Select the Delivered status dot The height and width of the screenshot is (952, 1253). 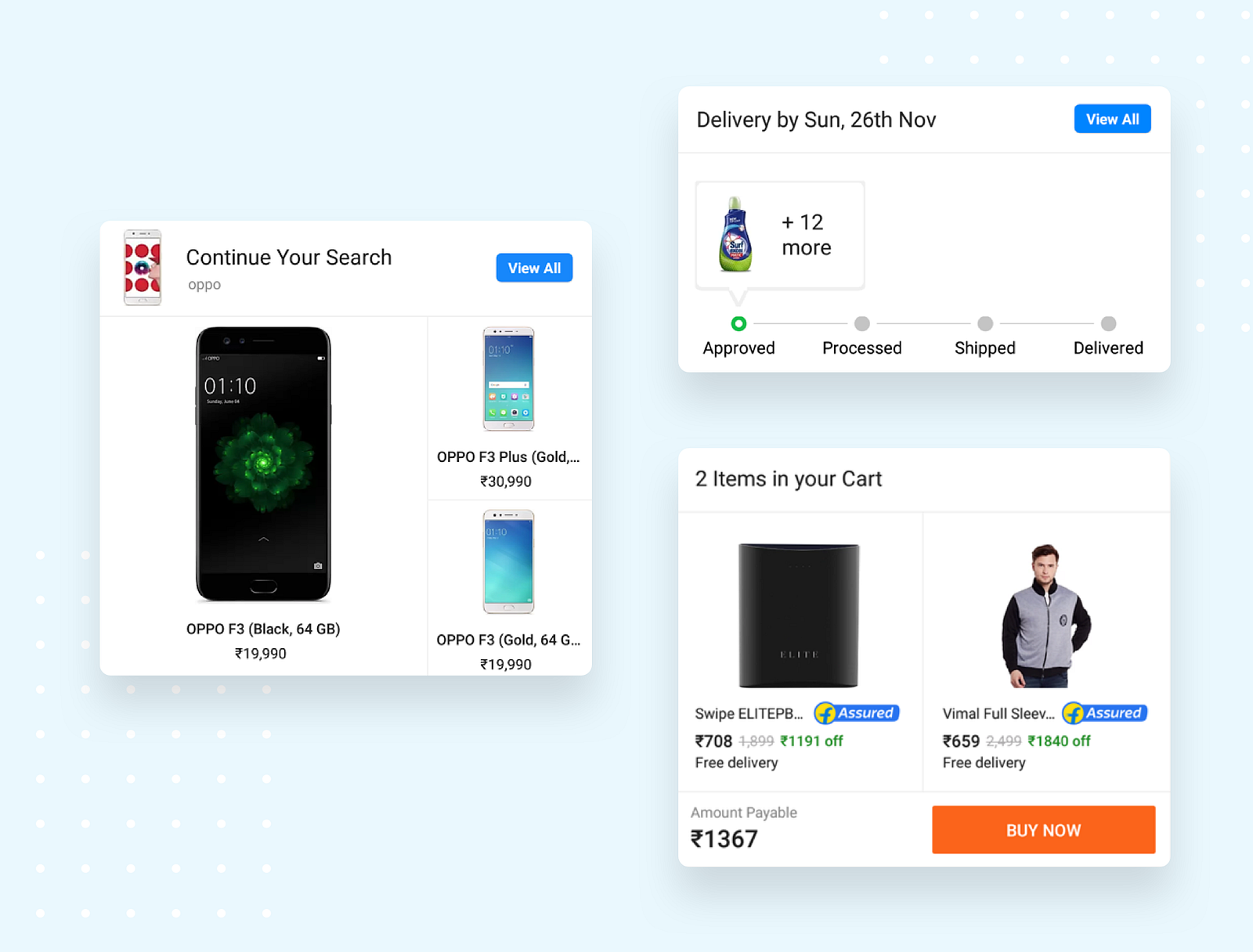[1108, 323]
